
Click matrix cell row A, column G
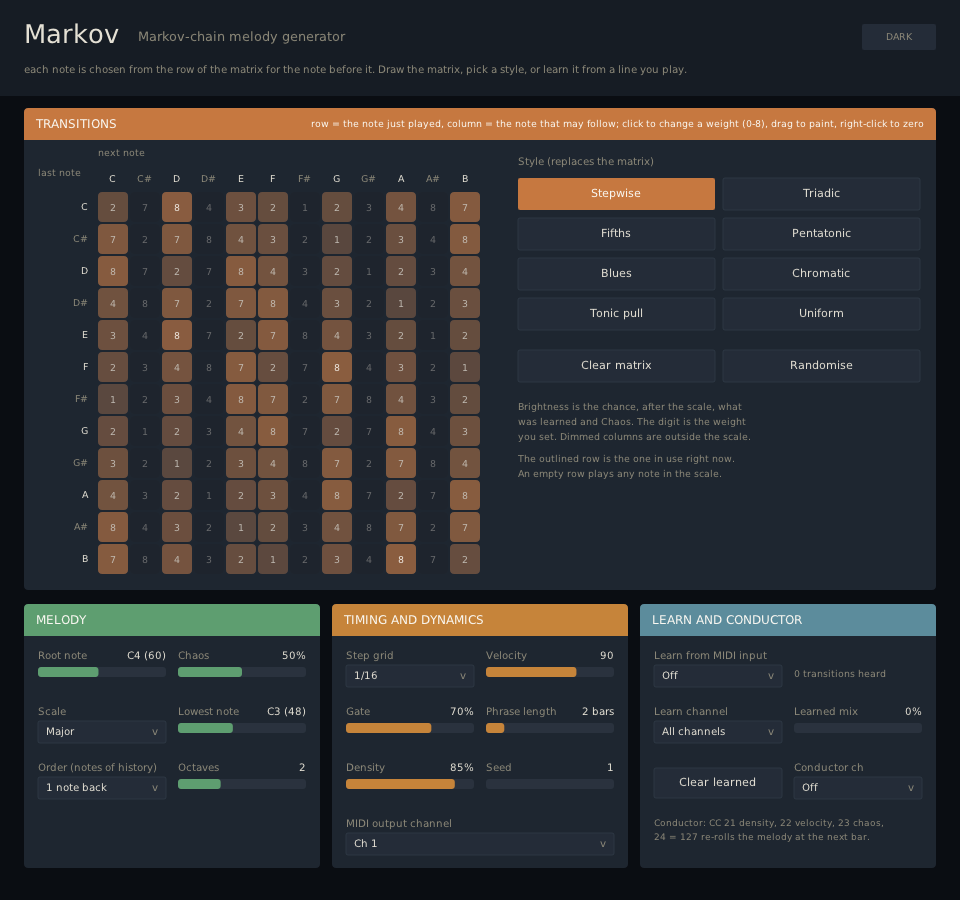coord(337,495)
